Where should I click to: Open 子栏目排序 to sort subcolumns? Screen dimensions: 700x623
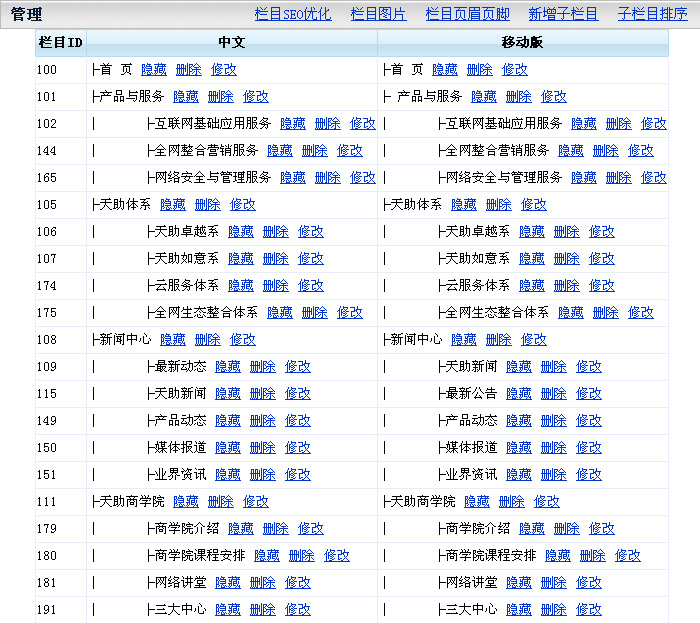pyautogui.click(x=652, y=14)
